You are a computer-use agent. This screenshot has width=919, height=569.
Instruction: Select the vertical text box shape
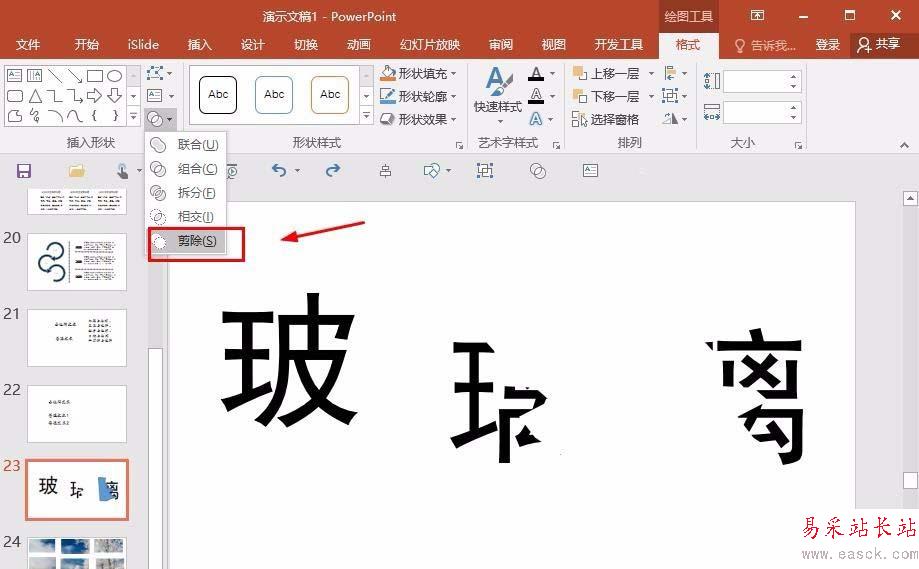tap(34, 75)
